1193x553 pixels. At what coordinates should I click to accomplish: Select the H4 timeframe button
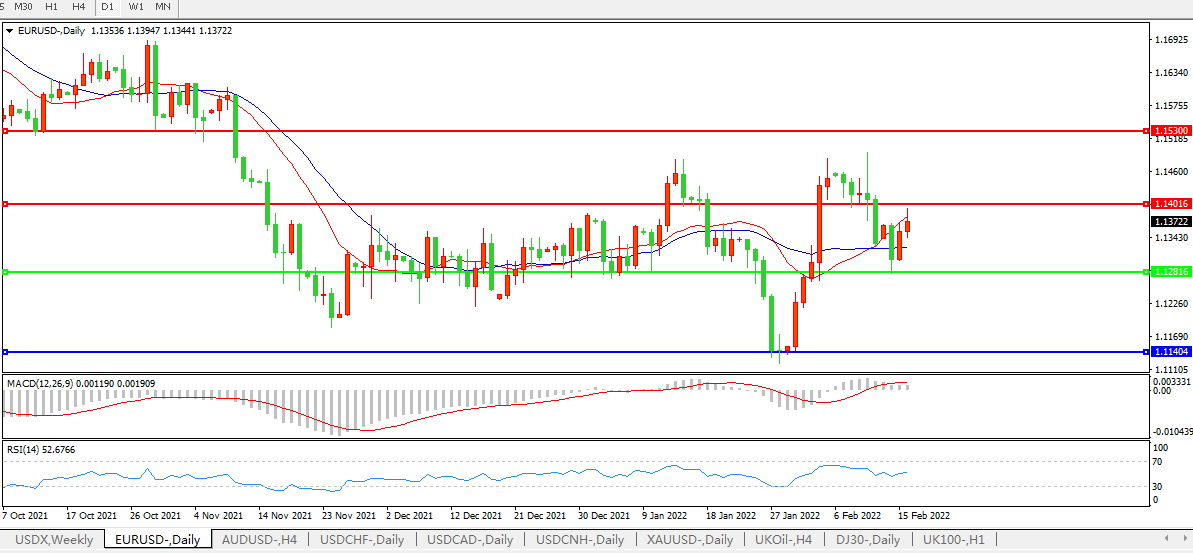coord(78,7)
